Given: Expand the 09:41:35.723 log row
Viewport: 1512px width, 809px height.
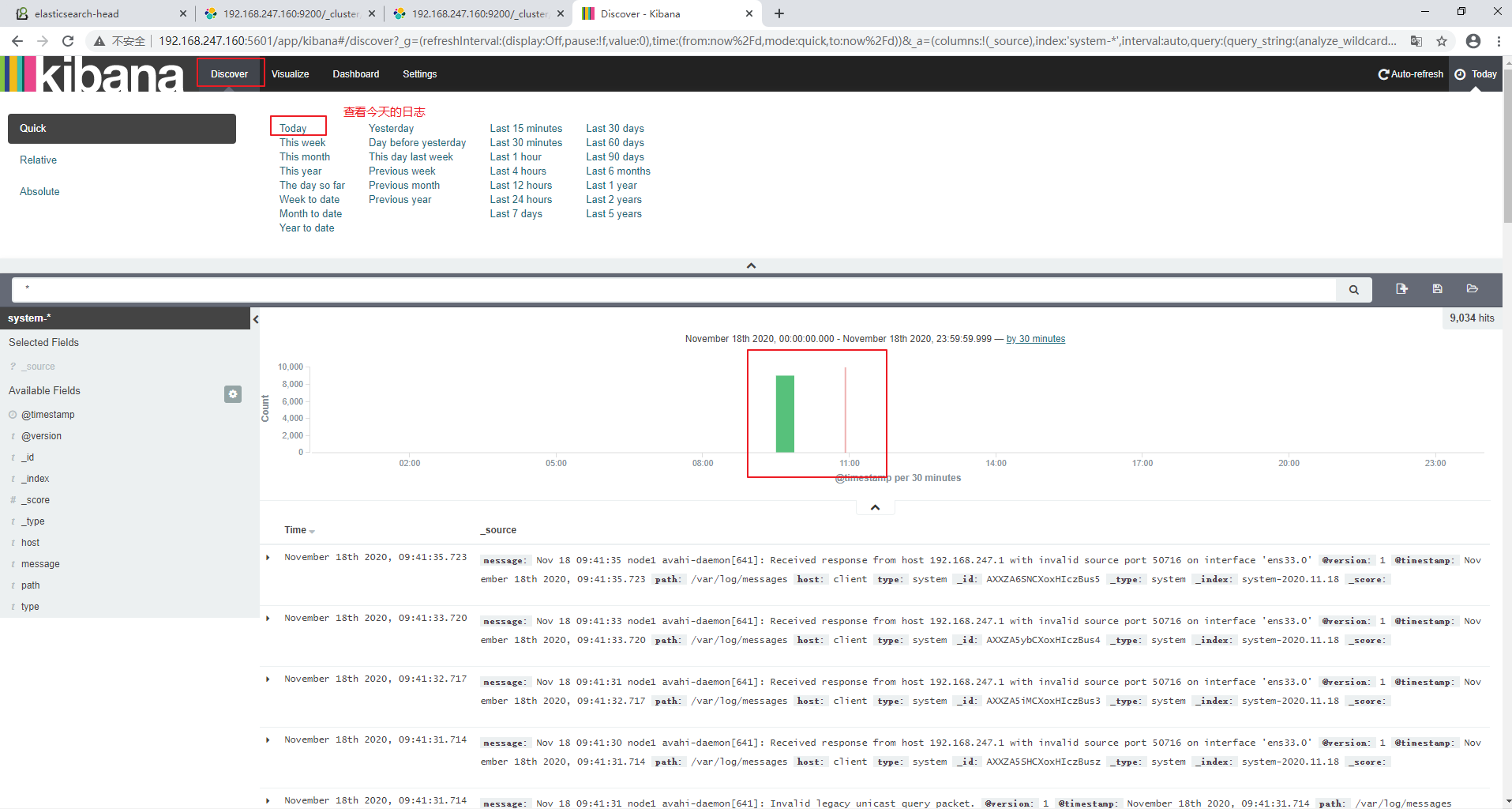Looking at the screenshot, I should [x=268, y=558].
